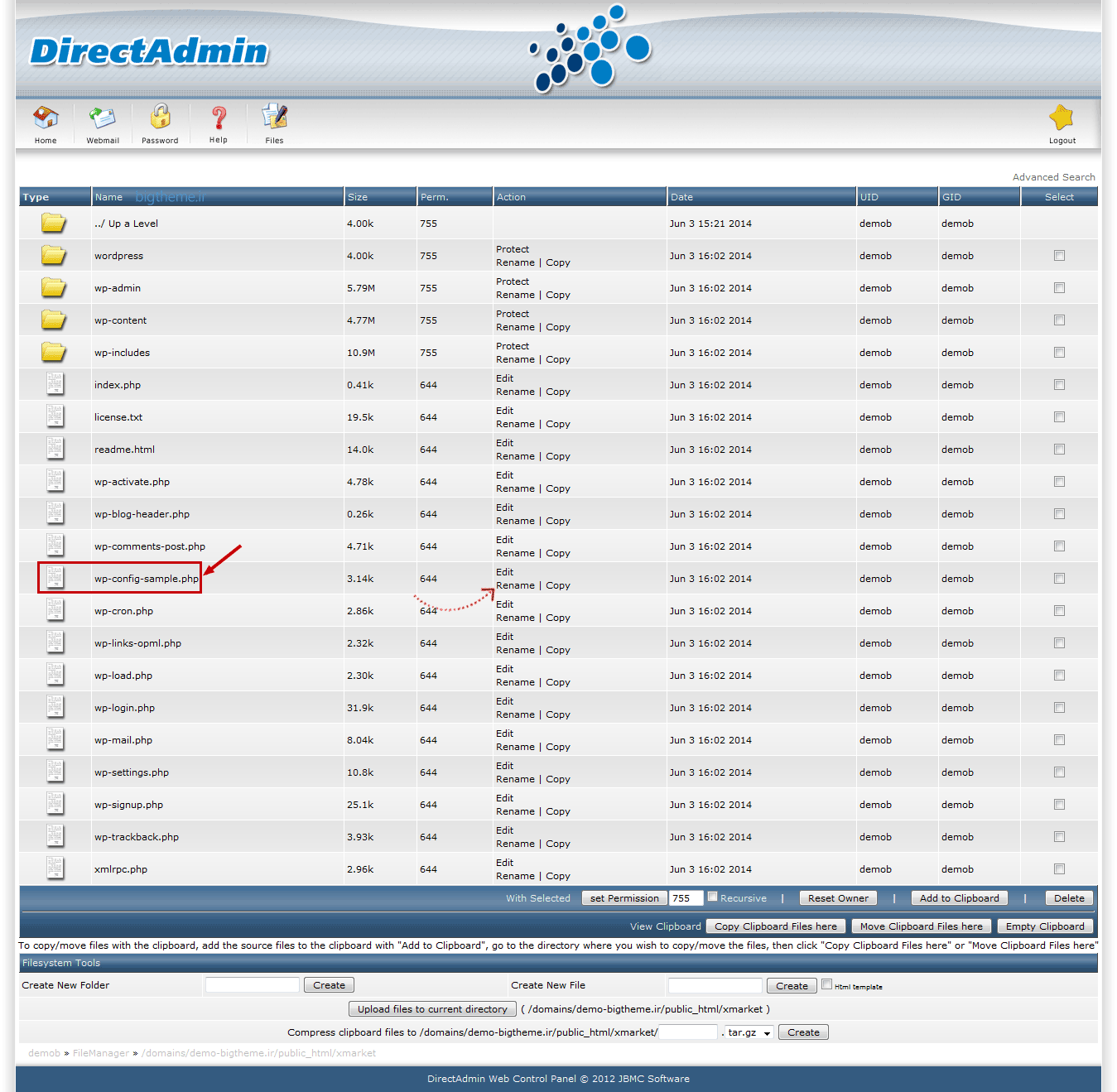Sort by the Perm. column header

435,197
